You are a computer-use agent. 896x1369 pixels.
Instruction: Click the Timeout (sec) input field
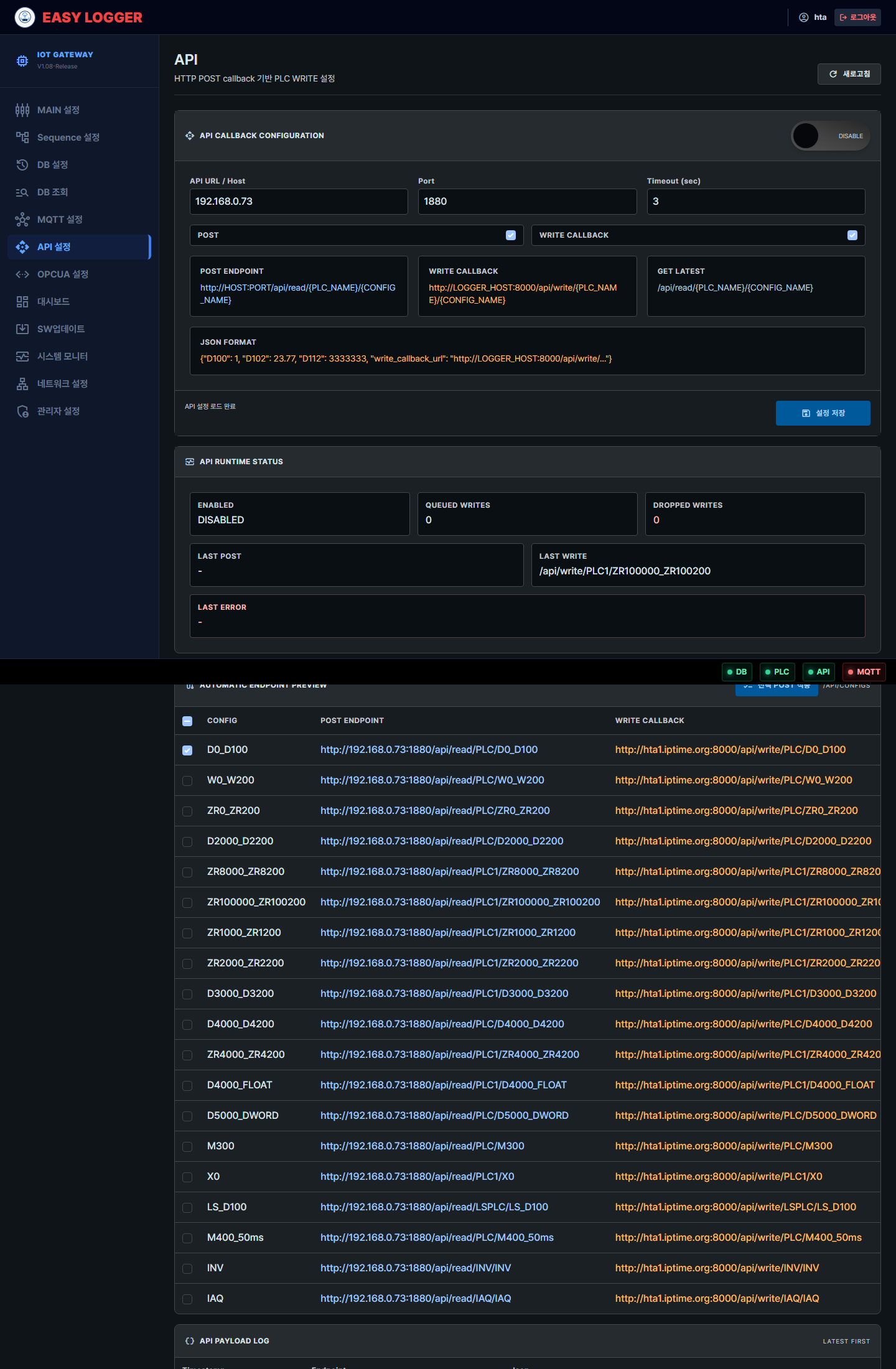tap(756, 202)
